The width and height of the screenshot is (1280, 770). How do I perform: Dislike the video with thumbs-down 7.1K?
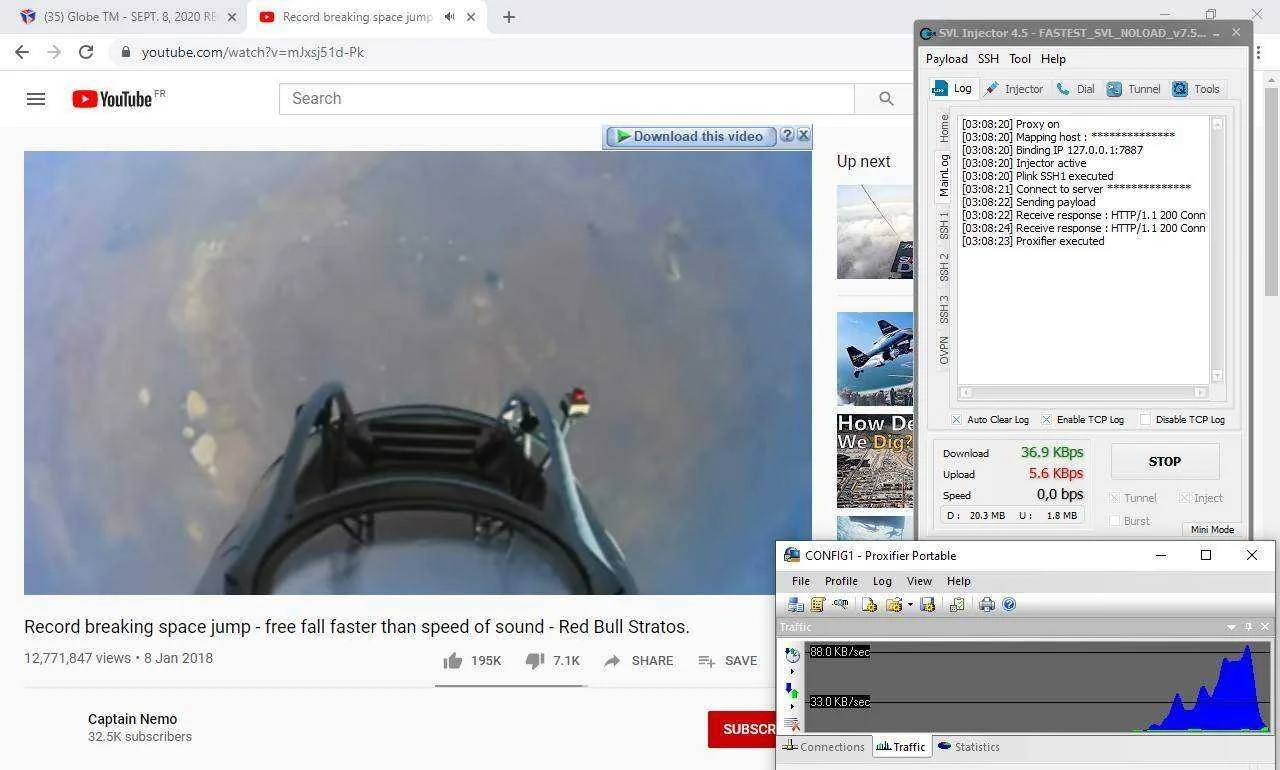coord(553,661)
